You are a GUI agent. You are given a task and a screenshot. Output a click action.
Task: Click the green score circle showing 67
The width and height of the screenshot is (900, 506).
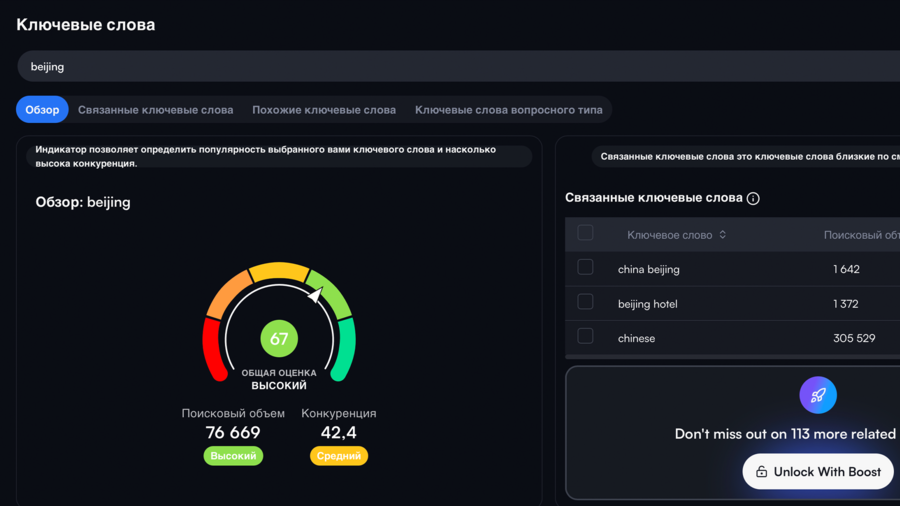point(279,339)
